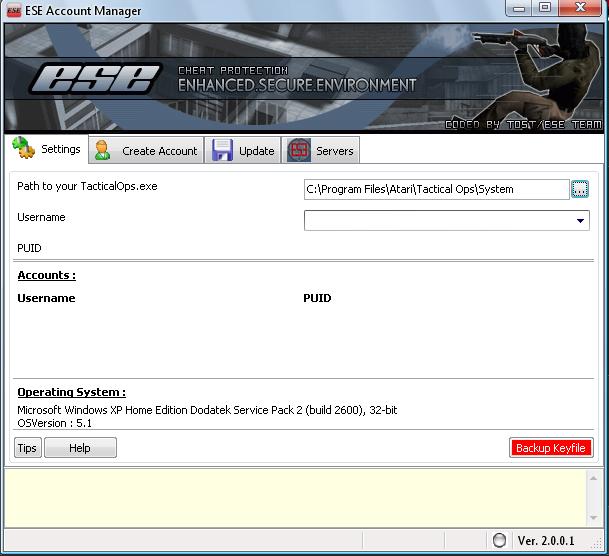Click the Update floppy disk icon
609x556 pixels.
coord(222,150)
